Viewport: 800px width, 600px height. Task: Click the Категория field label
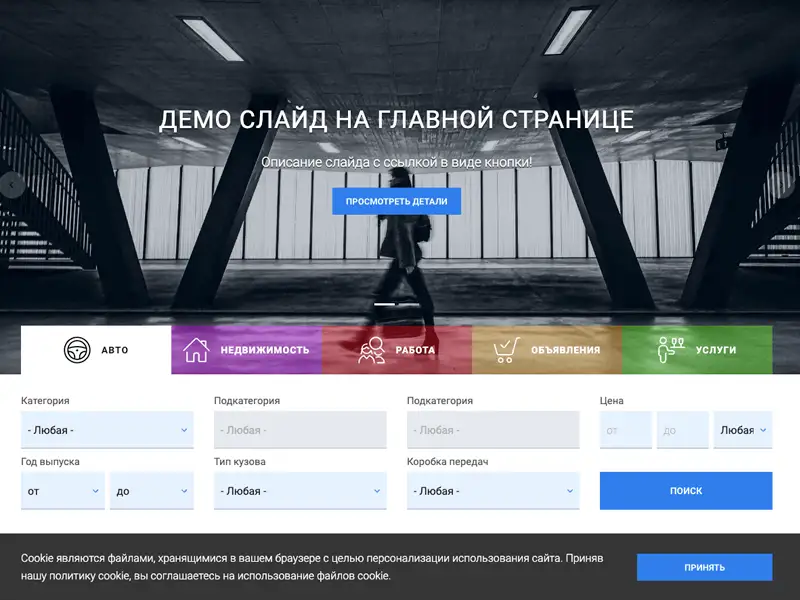pos(45,401)
